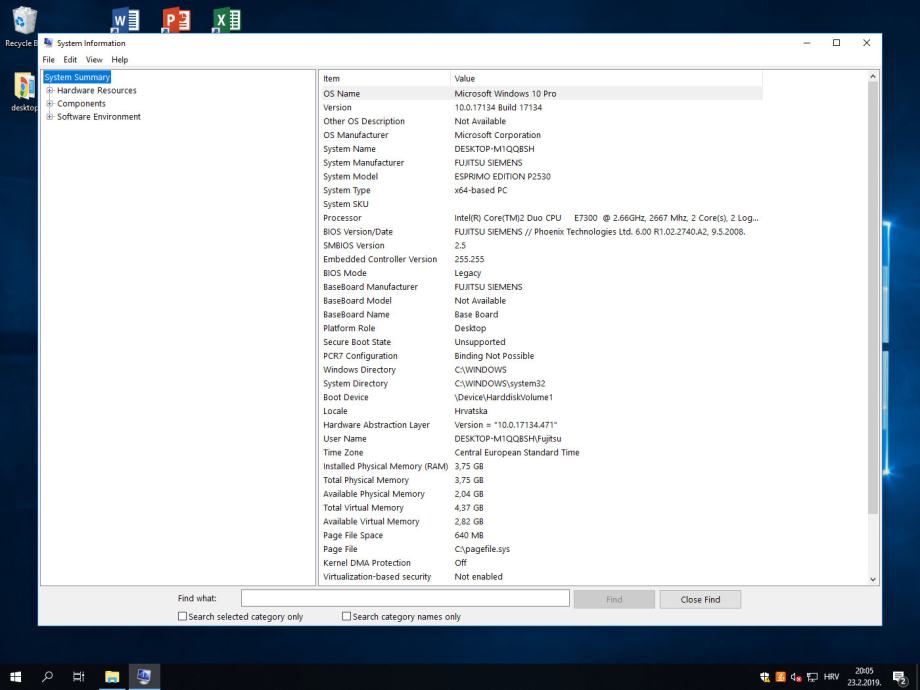This screenshot has height=690, width=920.
Task: Click the Close Find button
Action: tap(700, 599)
